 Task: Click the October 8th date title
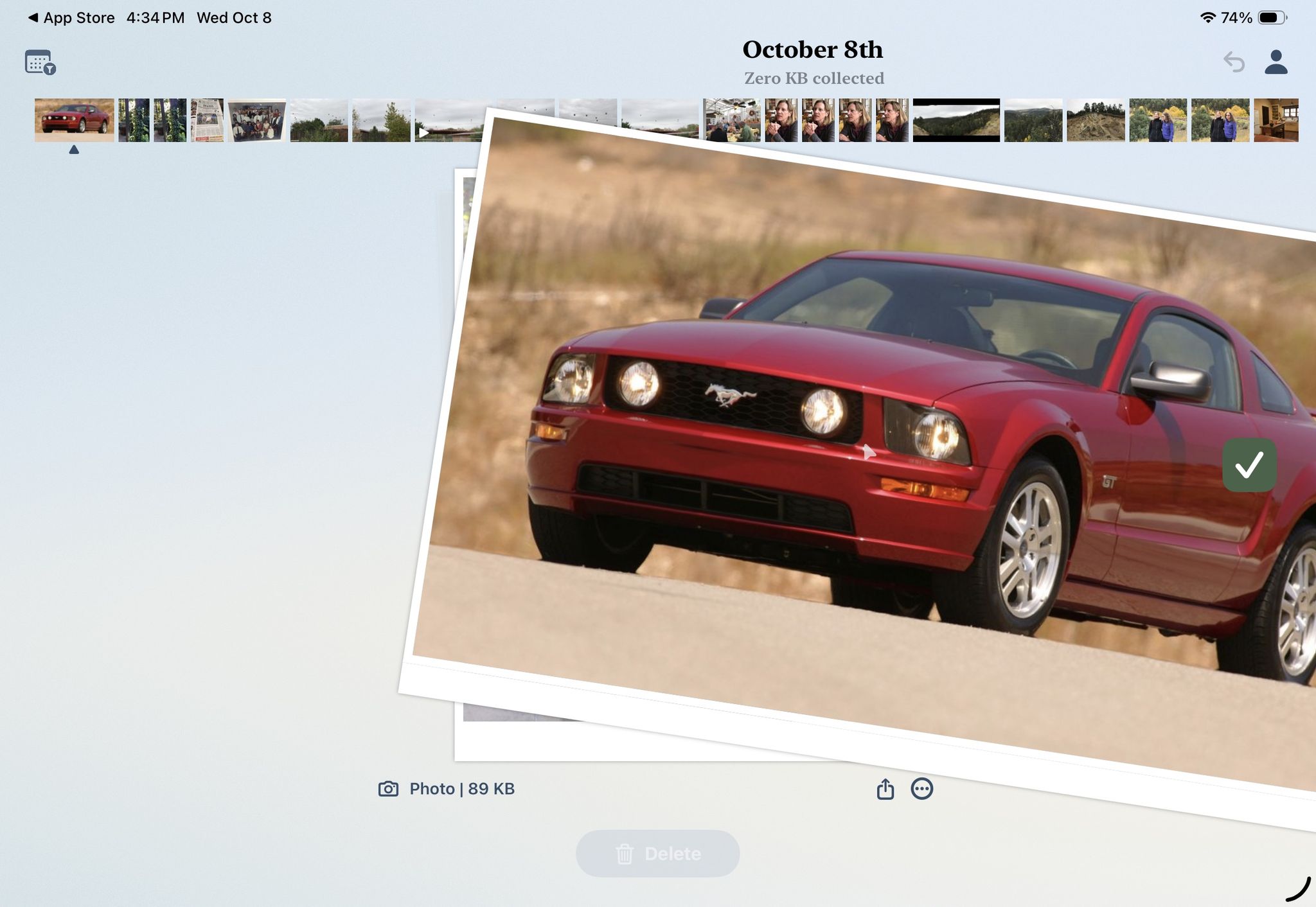[812, 50]
